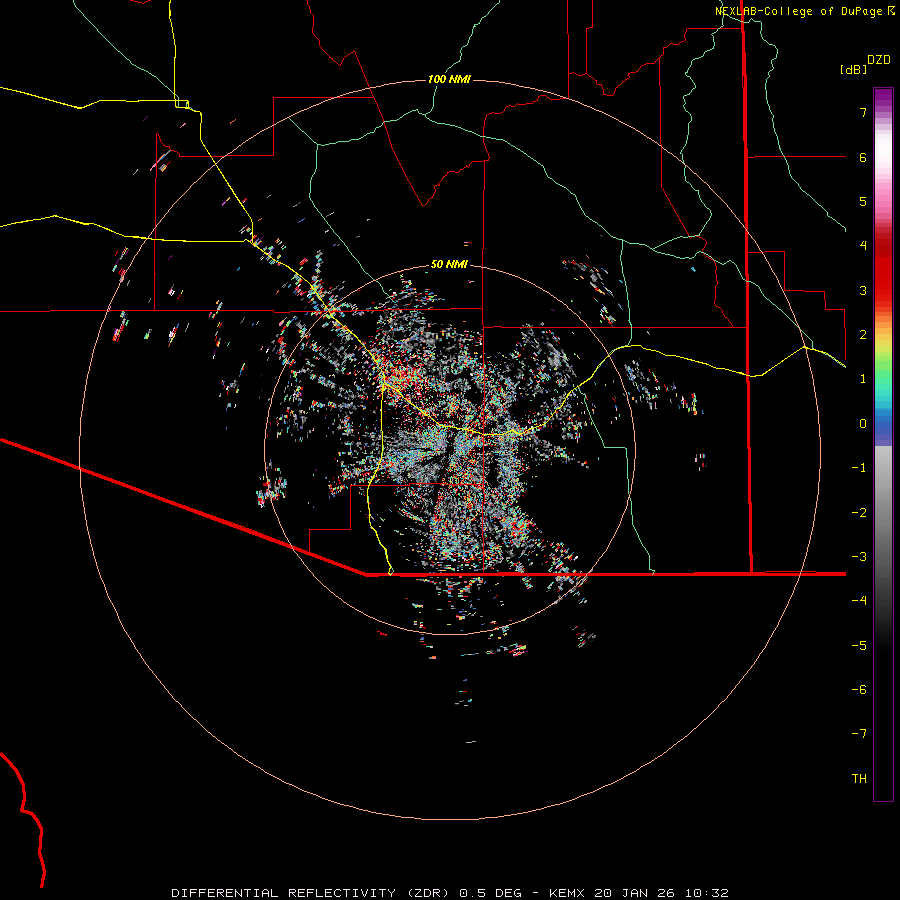Click the 5 value on the scale
900x900 pixels.
(x=863, y=201)
